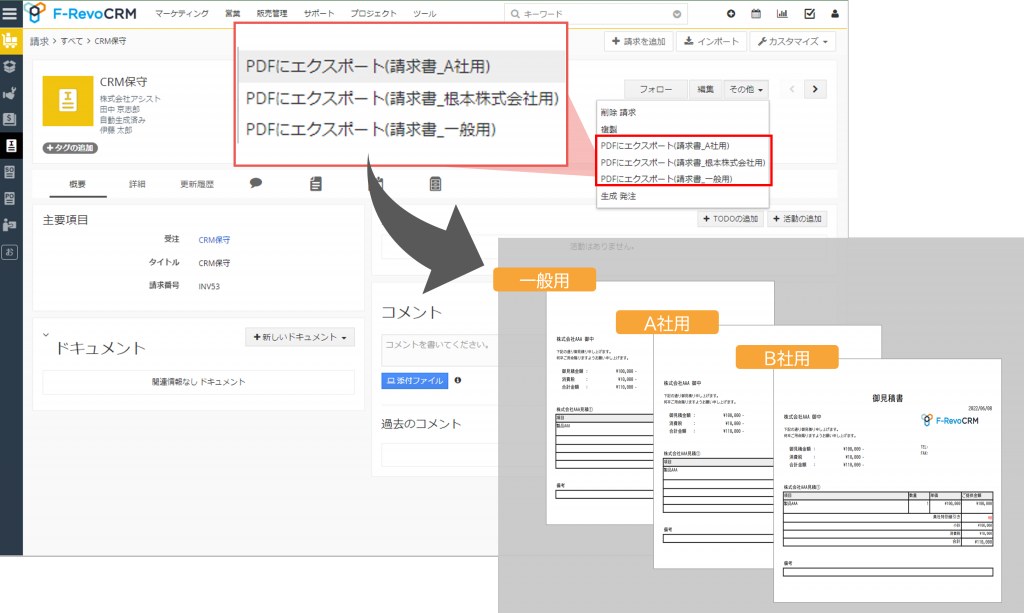Open the 新しいドキュメント dropdown

[x=300, y=337]
